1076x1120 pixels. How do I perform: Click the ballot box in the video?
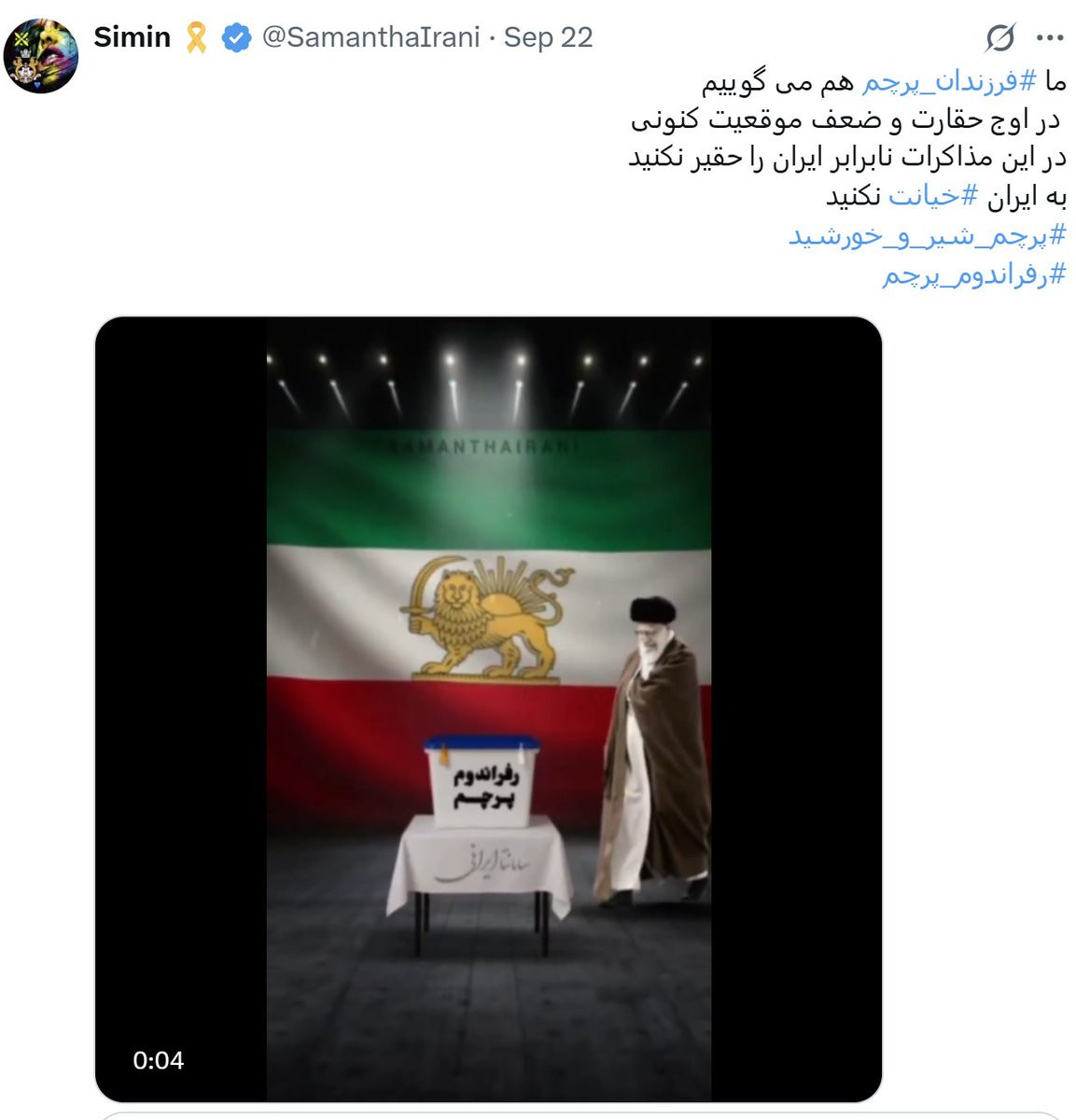click(x=482, y=780)
